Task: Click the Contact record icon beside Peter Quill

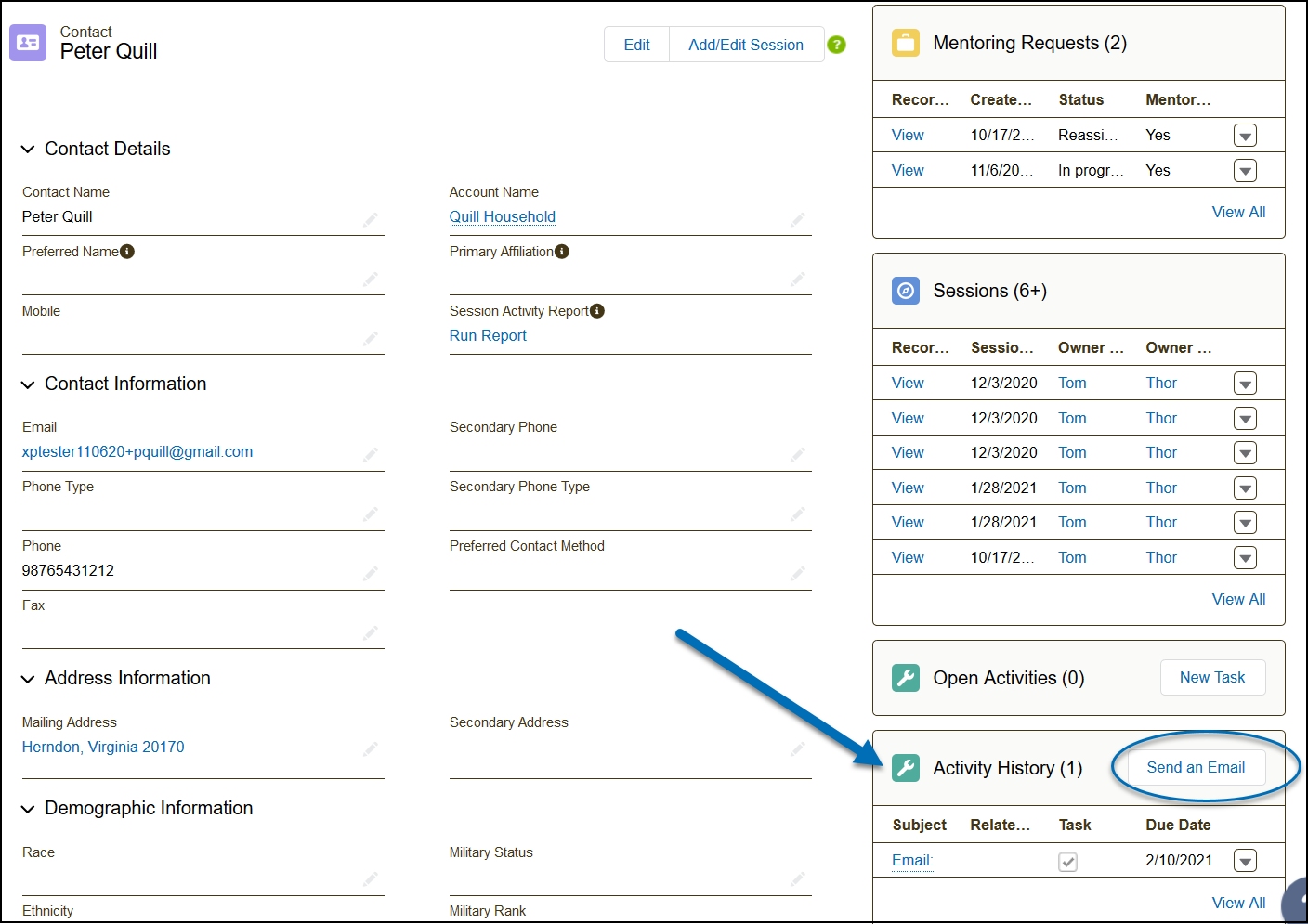Action: click(x=28, y=43)
